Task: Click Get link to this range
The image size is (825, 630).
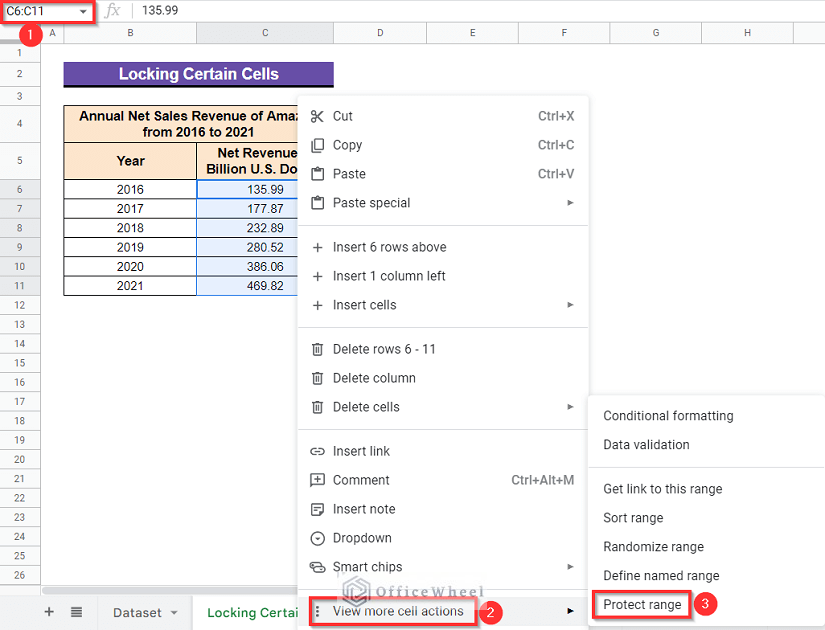Action: tap(662, 488)
